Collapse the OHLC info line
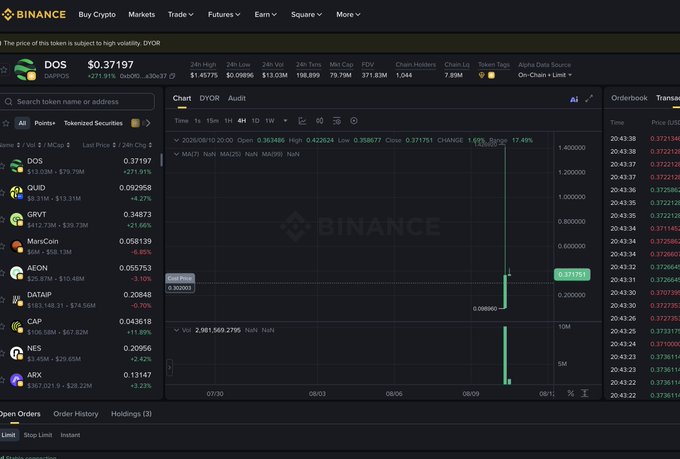The width and height of the screenshot is (680, 459). point(177,141)
